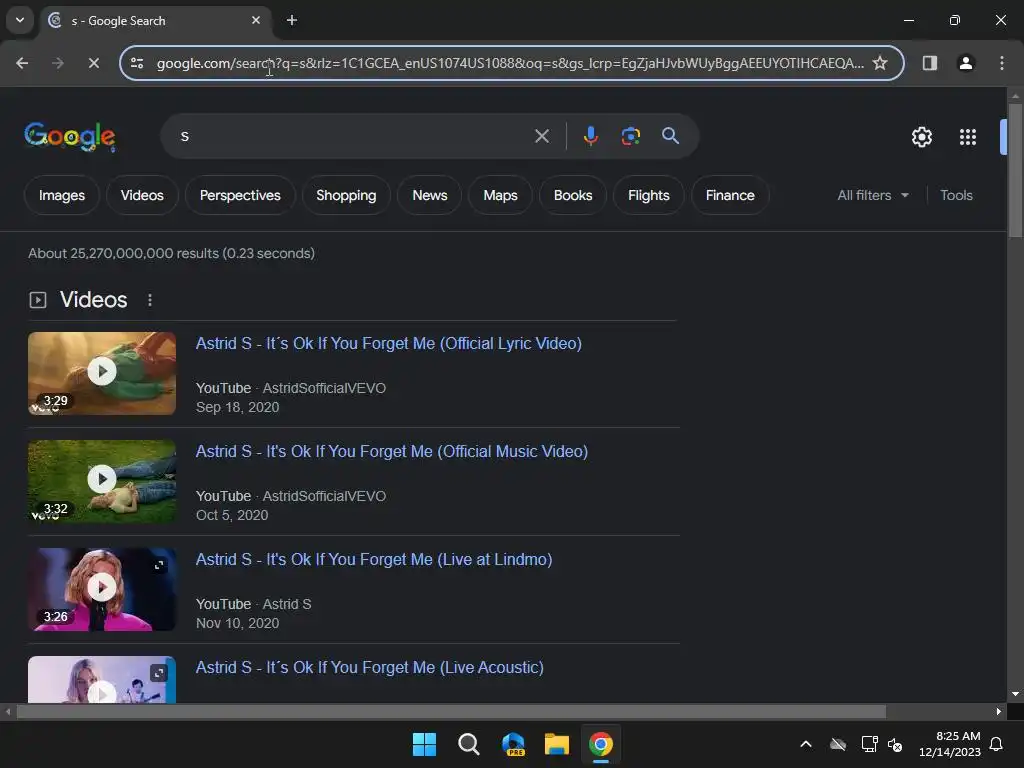Start search by voice microphone
Viewport: 1024px width, 768px height.
point(590,136)
